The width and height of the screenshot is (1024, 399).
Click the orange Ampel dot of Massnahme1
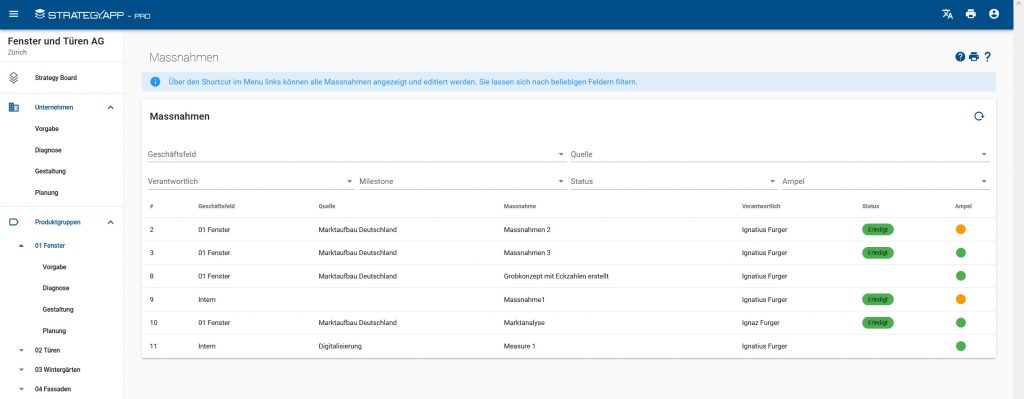pyautogui.click(x=961, y=299)
